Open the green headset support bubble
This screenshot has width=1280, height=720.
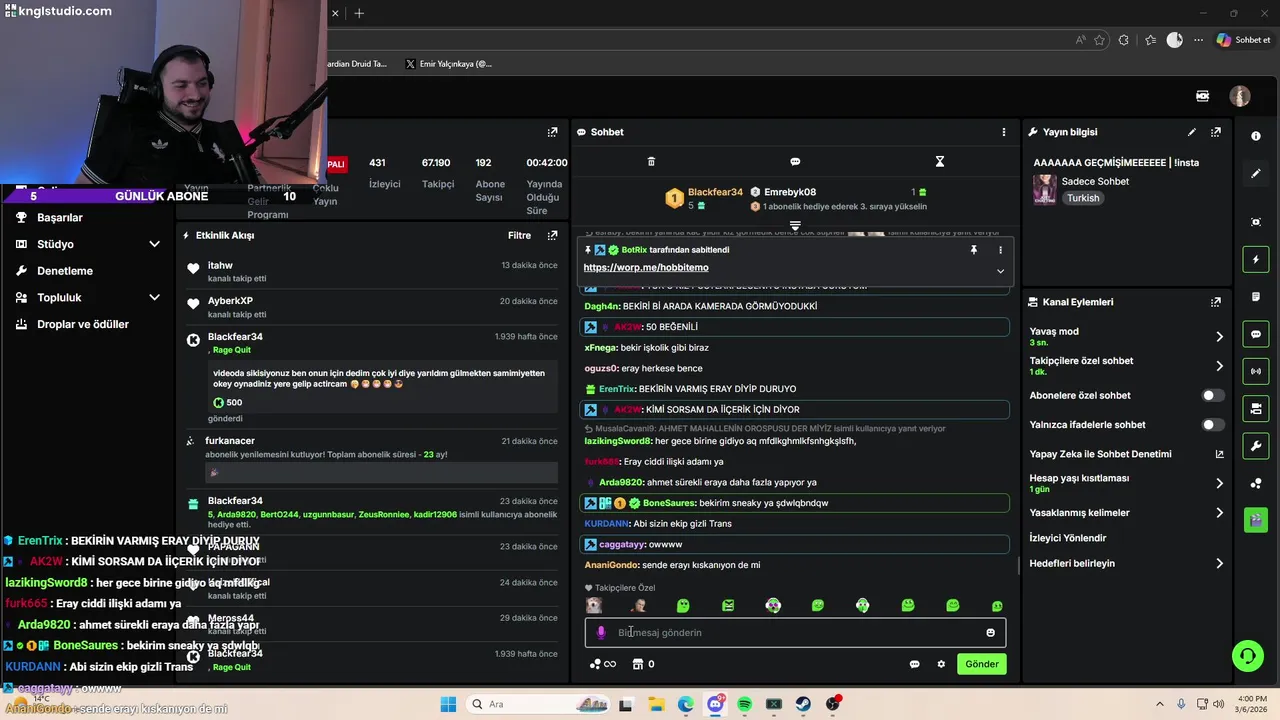click(1248, 656)
